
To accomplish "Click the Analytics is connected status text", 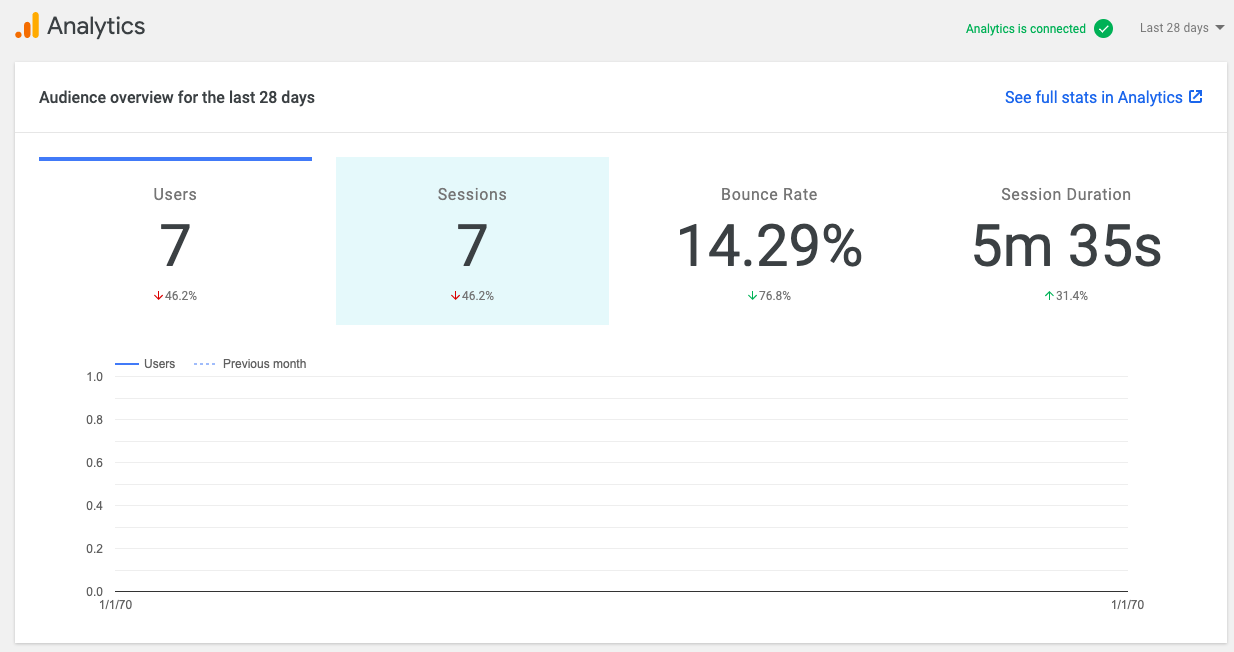I will (x=1026, y=29).
